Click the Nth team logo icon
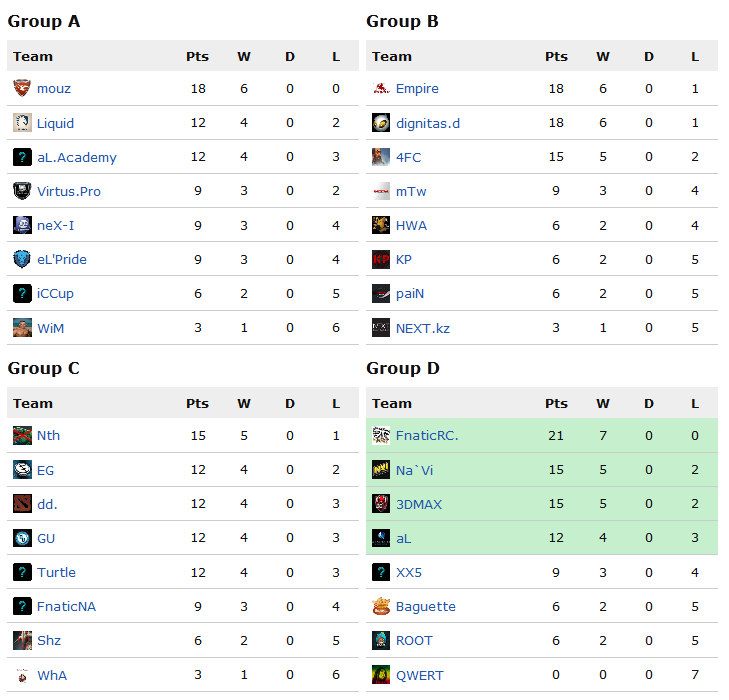Screen dimensions: 729x700 click(x=22, y=436)
